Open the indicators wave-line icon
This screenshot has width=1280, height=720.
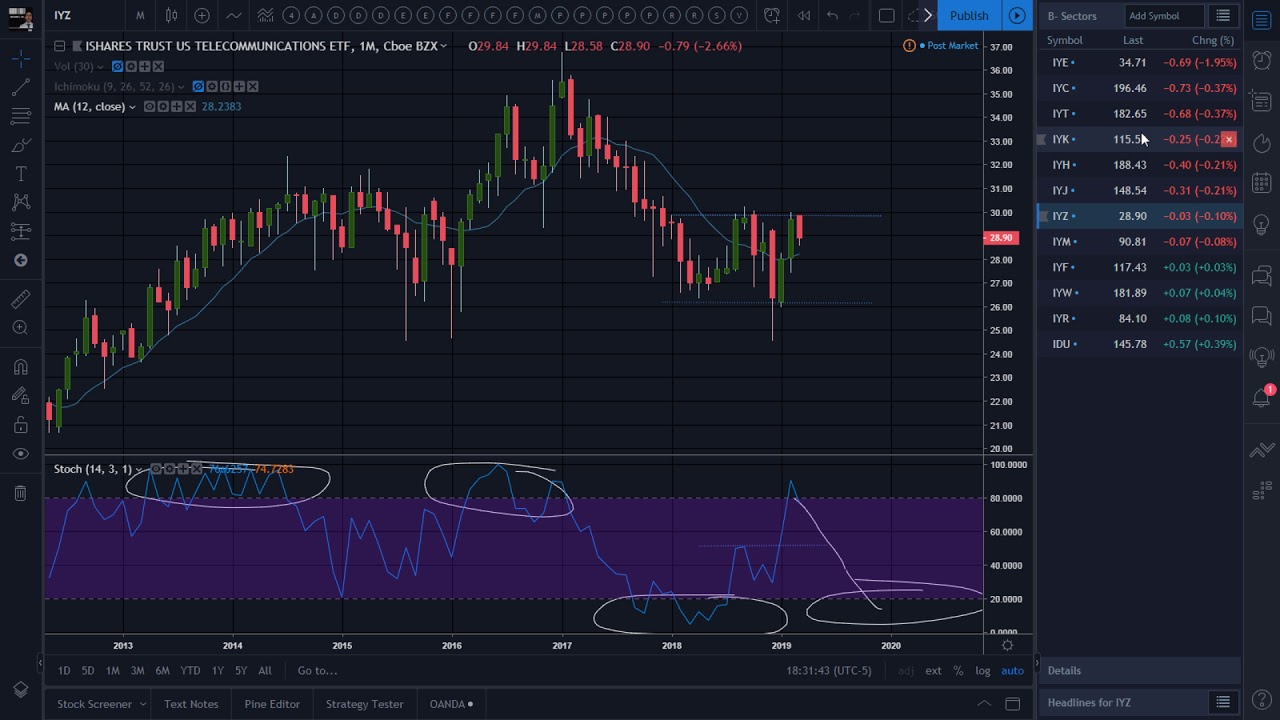(233, 15)
